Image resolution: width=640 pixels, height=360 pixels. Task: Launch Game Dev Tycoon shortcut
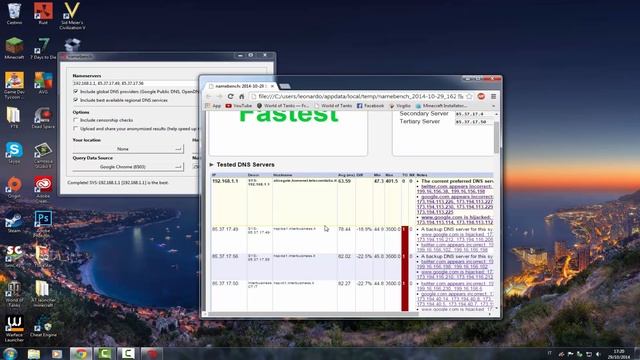point(14,85)
